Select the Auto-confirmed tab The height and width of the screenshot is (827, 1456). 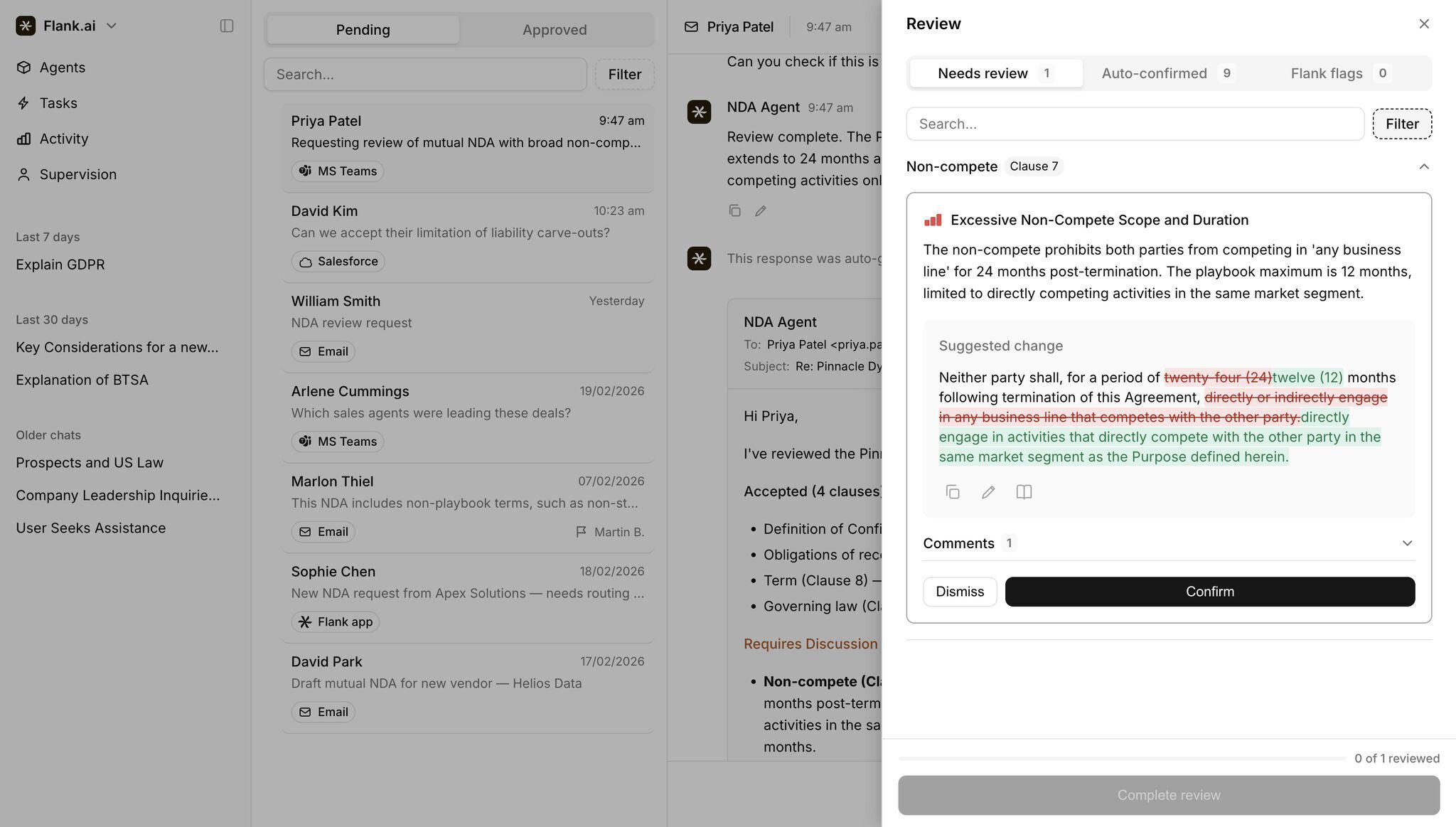pos(1168,73)
